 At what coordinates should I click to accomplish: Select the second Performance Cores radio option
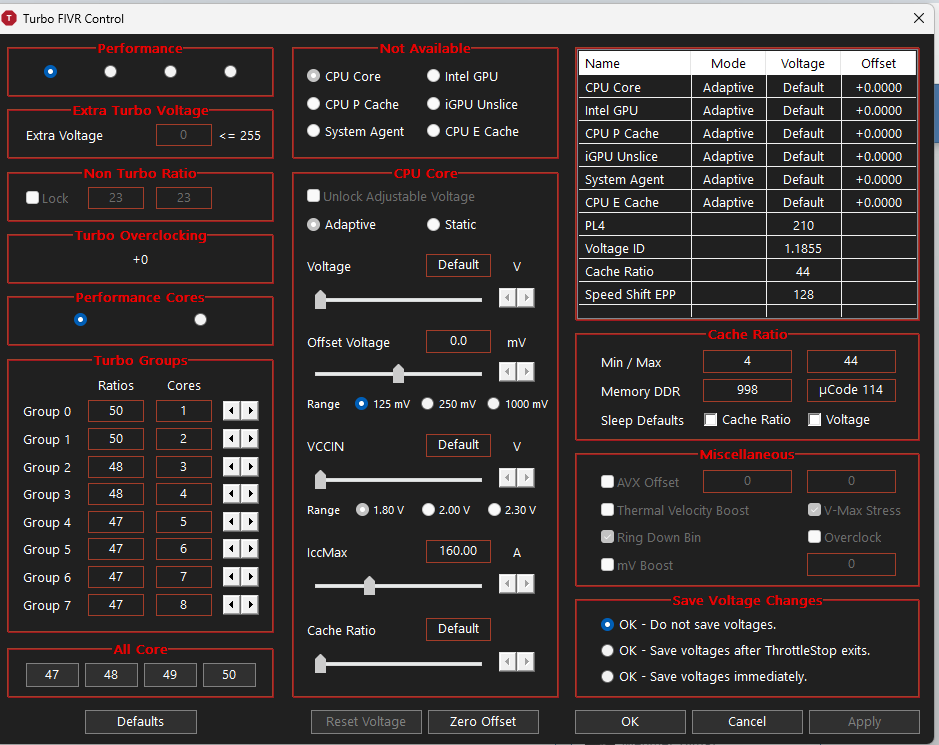tap(201, 319)
